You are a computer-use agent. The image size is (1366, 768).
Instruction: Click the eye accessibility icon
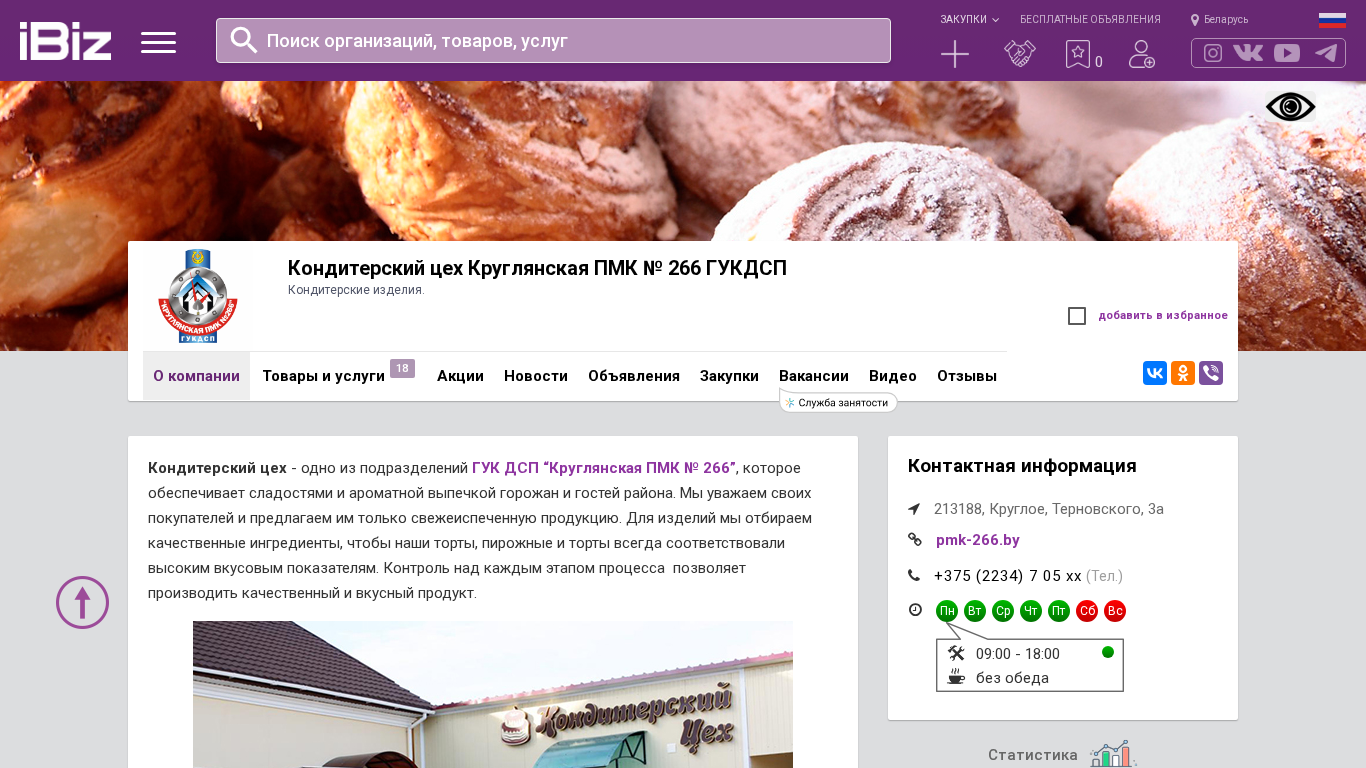pos(1290,107)
